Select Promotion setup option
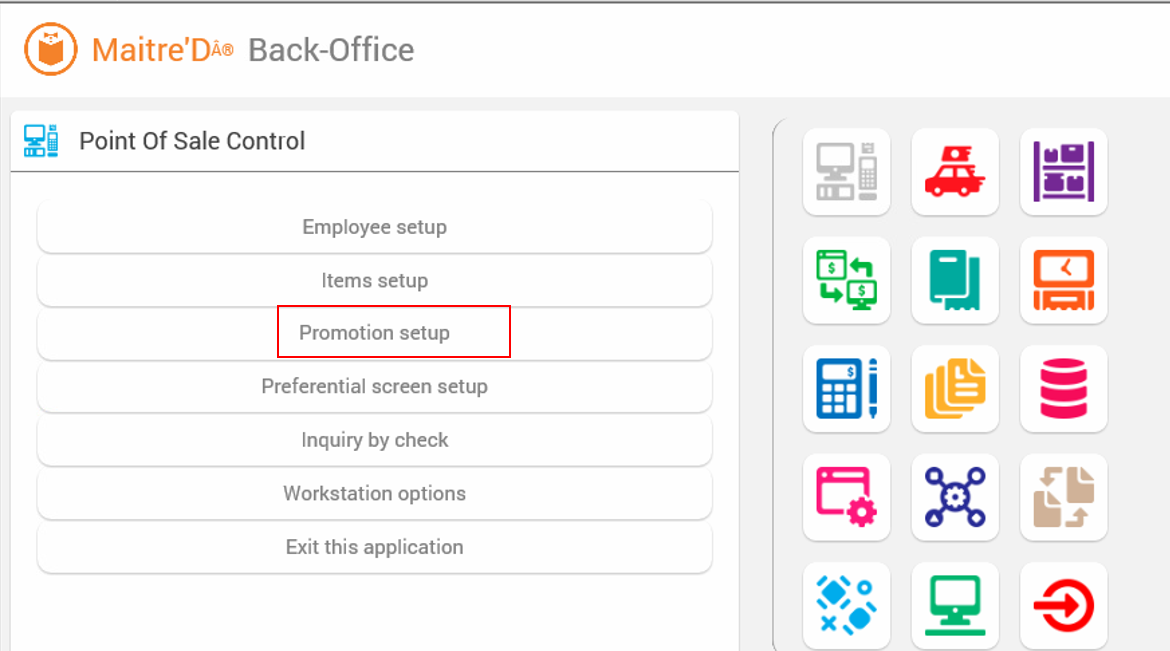Viewport: 1170px width, 651px height. coord(375,333)
